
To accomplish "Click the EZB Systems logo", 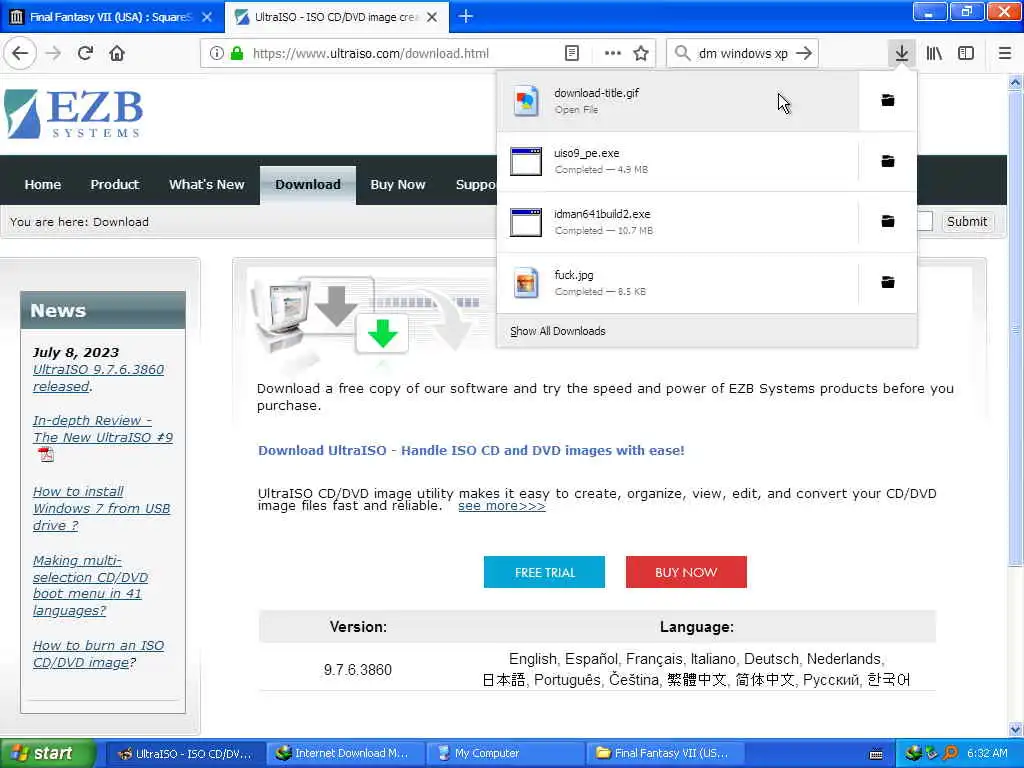I will (x=73, y=114).
